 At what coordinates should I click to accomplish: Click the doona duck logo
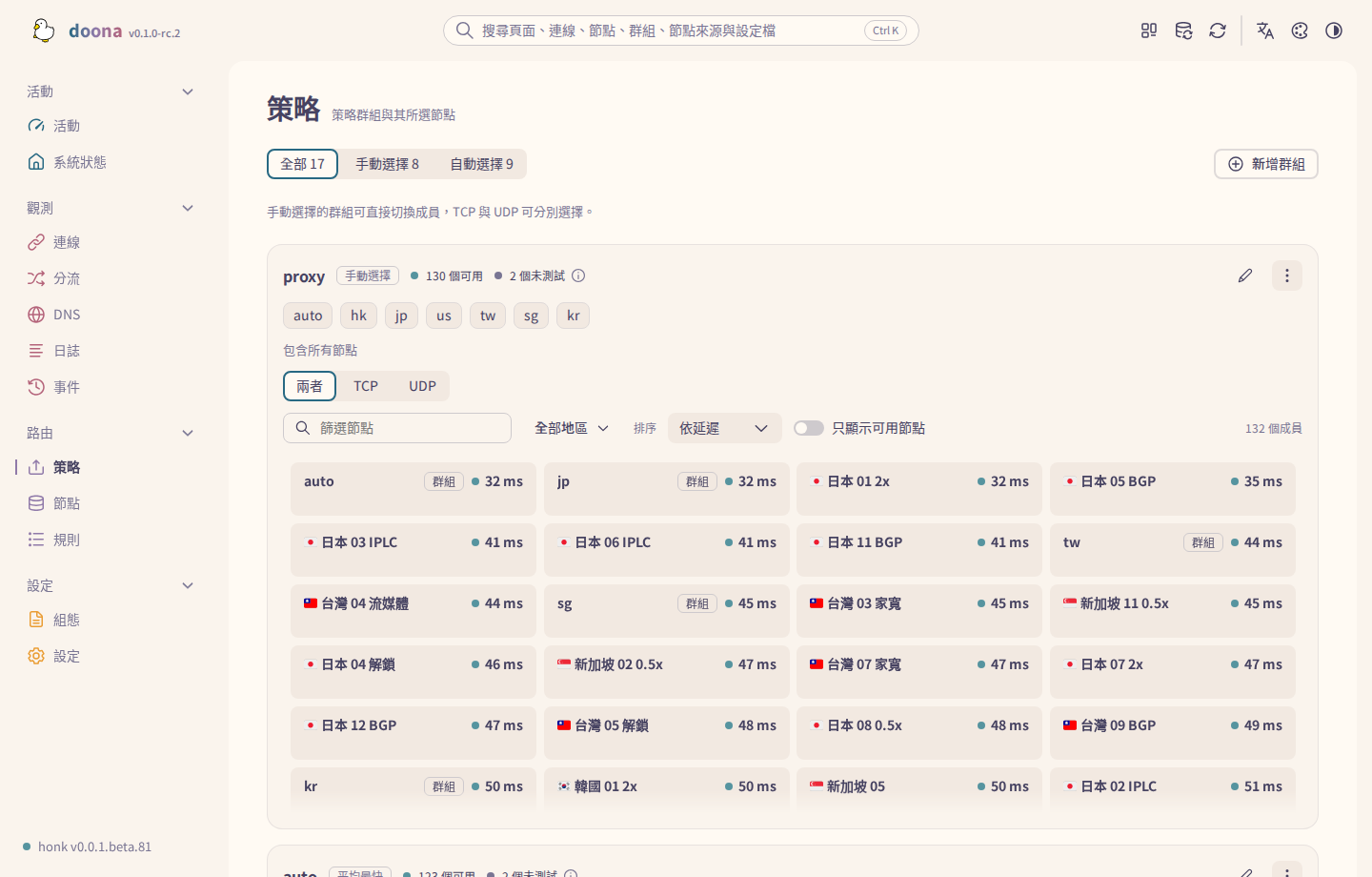44,31
